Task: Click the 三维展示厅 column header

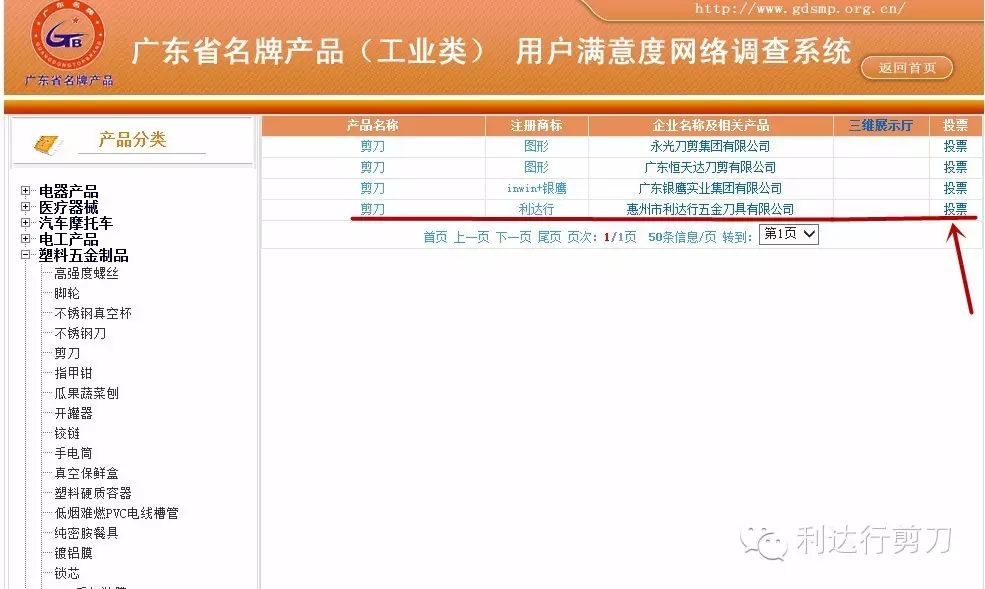Action: [881, 126]
